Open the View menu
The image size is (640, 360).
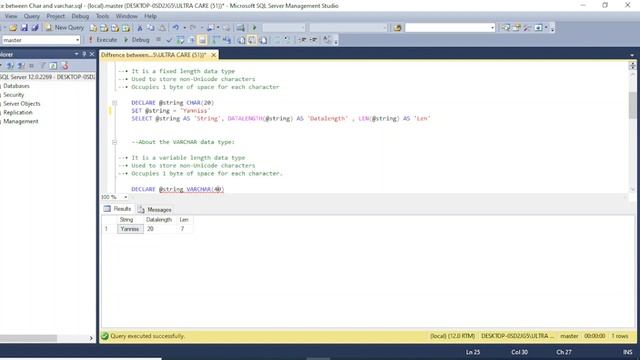pos(11,16)
